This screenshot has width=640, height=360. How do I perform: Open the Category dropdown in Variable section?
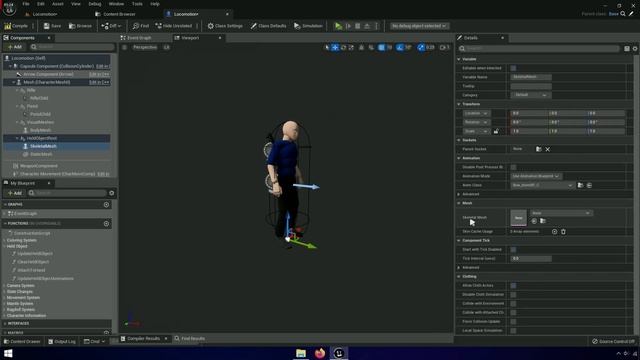(x=530, y=95)
